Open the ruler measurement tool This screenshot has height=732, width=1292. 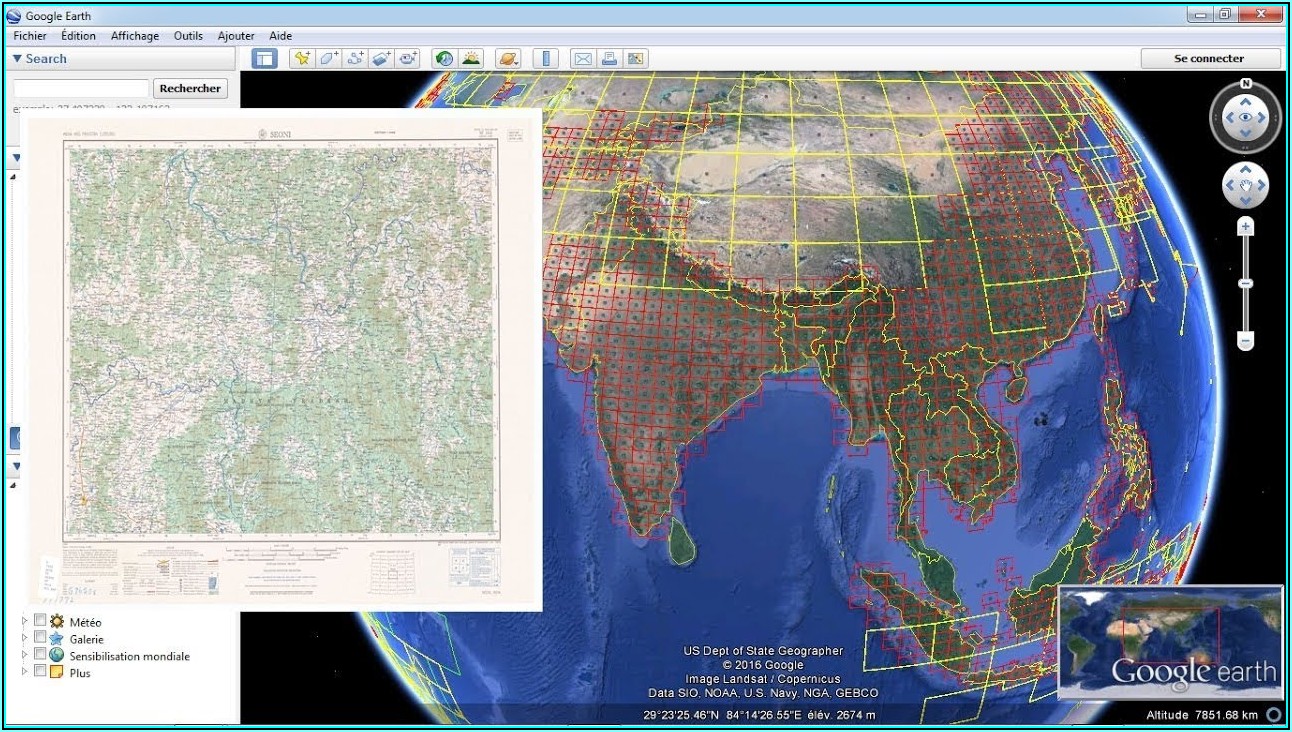tap(545, 59)
